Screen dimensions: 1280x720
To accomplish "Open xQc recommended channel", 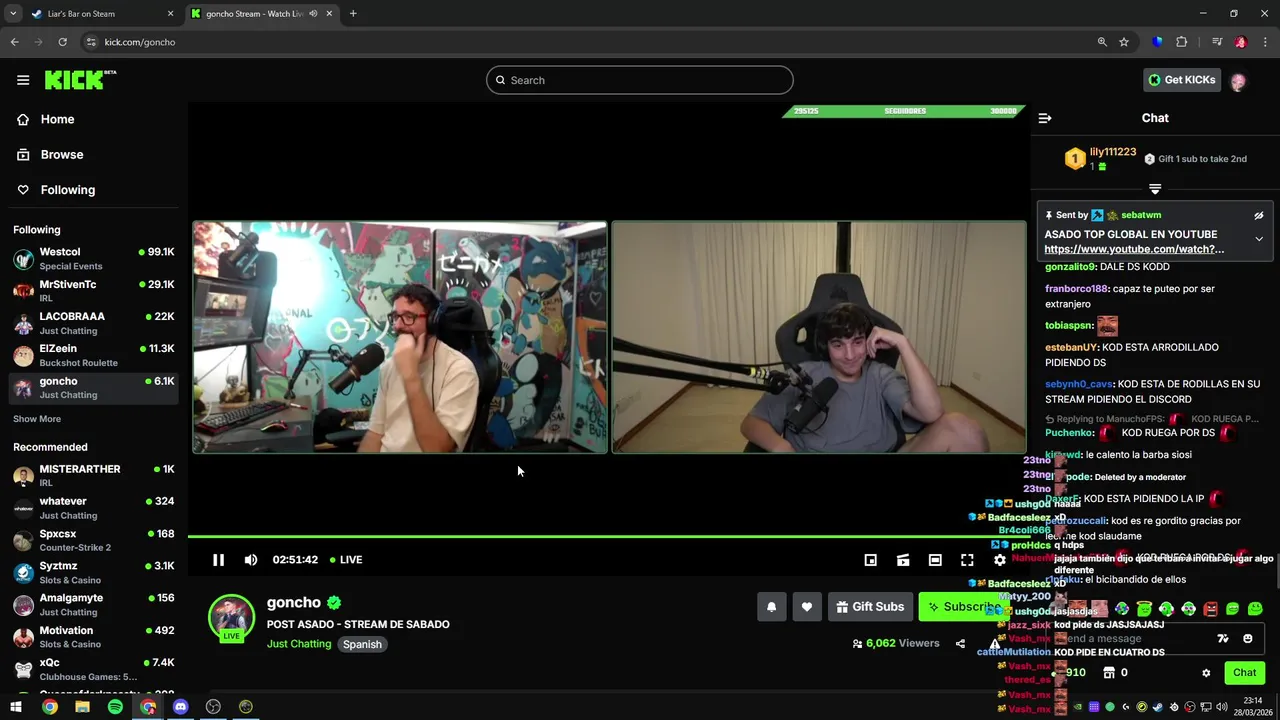I will tap(94, 669).
